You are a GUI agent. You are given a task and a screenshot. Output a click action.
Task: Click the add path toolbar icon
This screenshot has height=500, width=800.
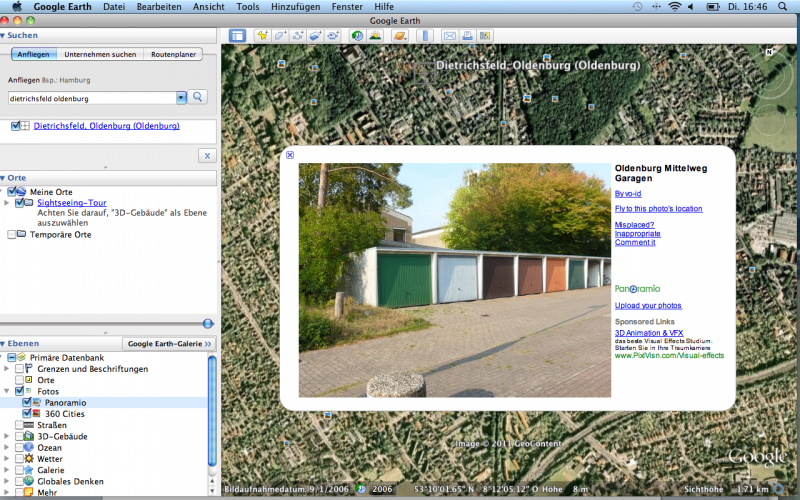[298, 36]
